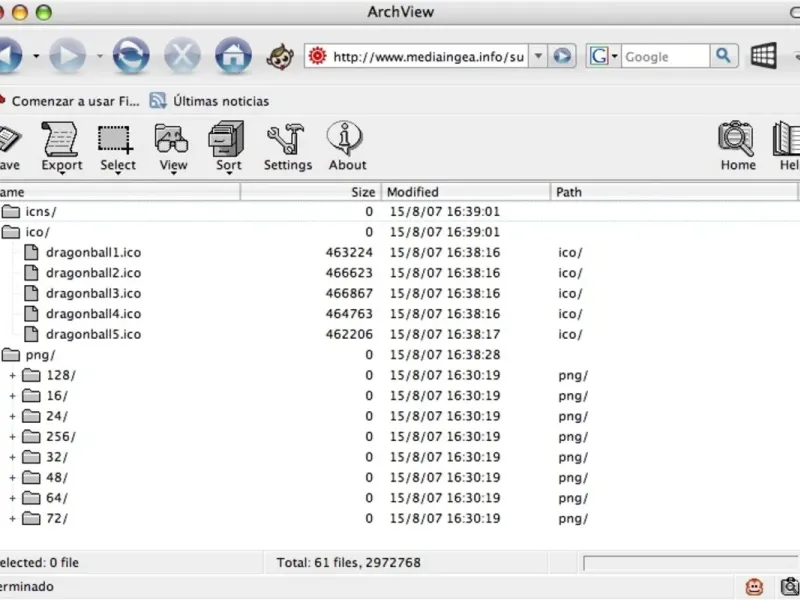Open the Sort cabinet tool
The image size is (800, 600).
(228, 147)
